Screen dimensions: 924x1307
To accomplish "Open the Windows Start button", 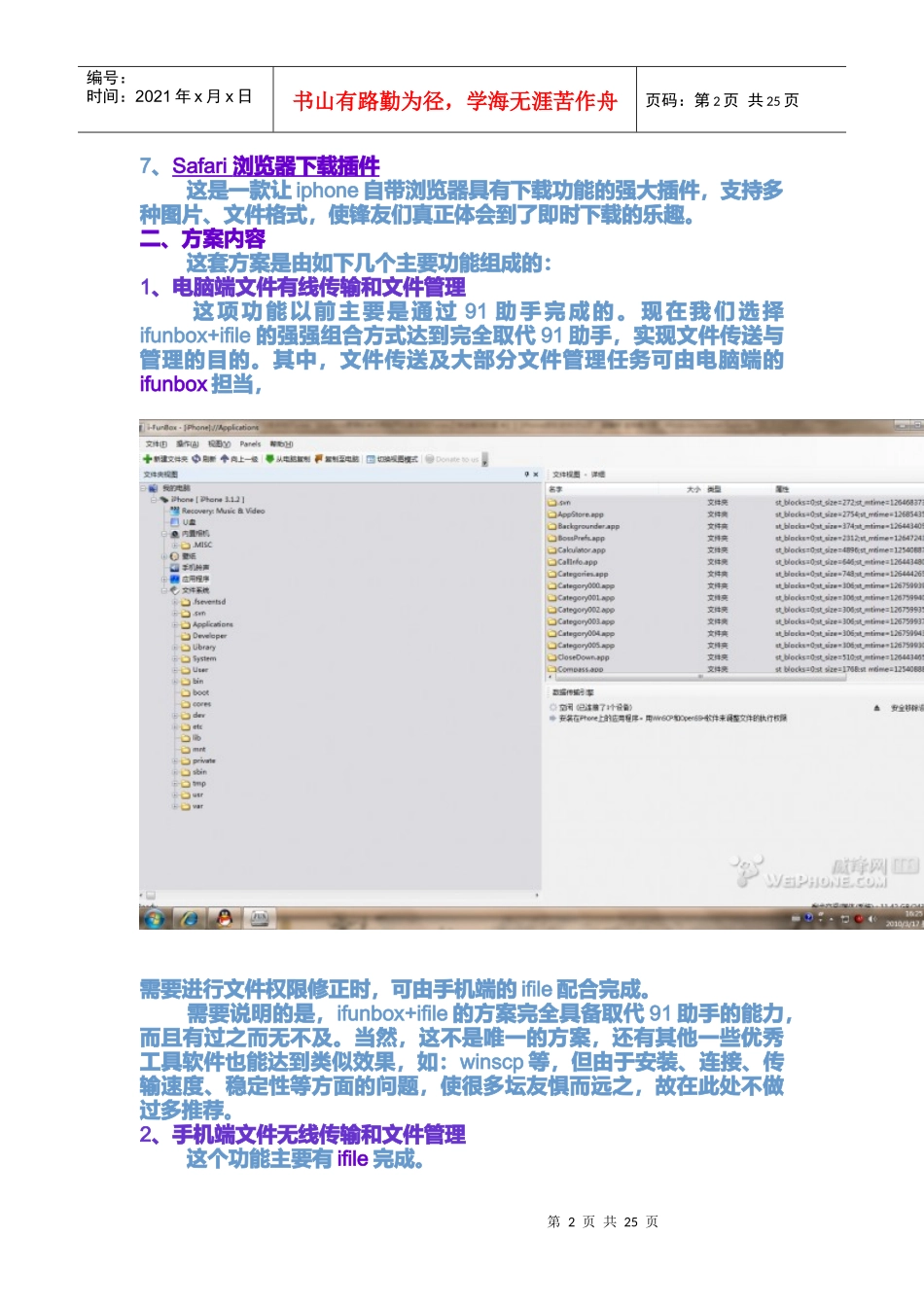I will click(x=153, y=917).
